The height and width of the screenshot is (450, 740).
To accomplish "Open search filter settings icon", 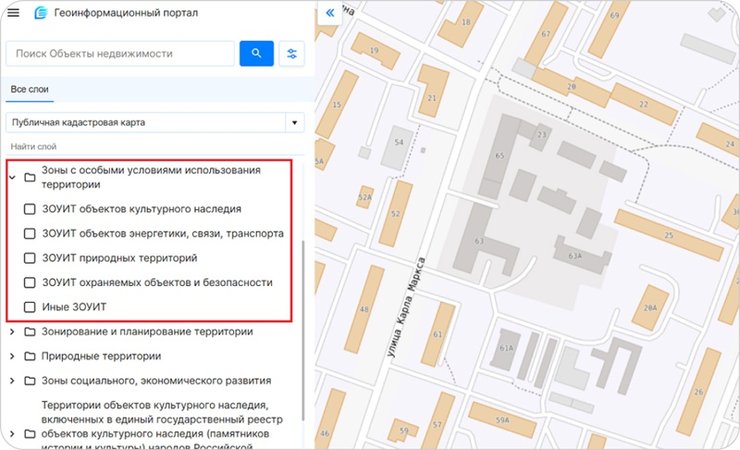I will coord(293,53).
